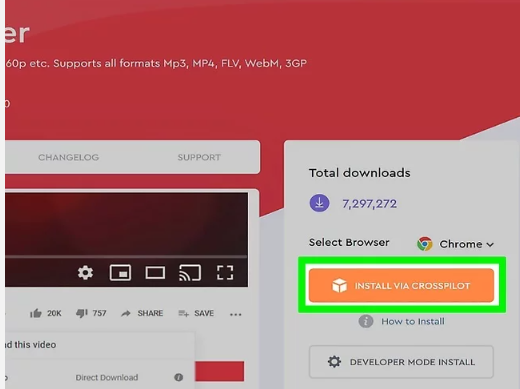Open video settings gear icon
The image size is (520, 389).
(x=85, y=273)
